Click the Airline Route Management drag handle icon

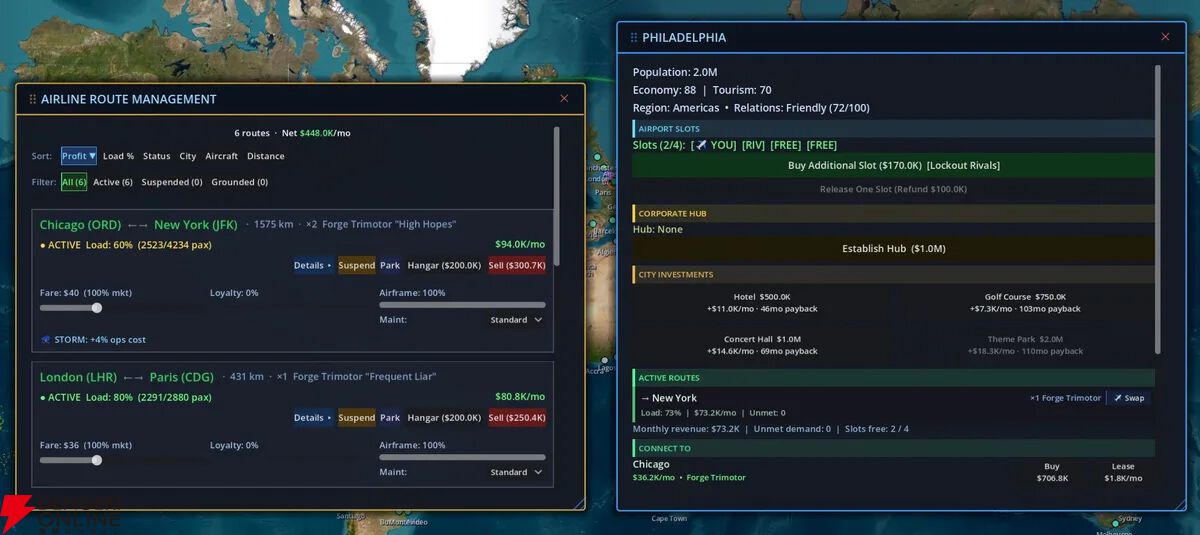tap(33, 99)
